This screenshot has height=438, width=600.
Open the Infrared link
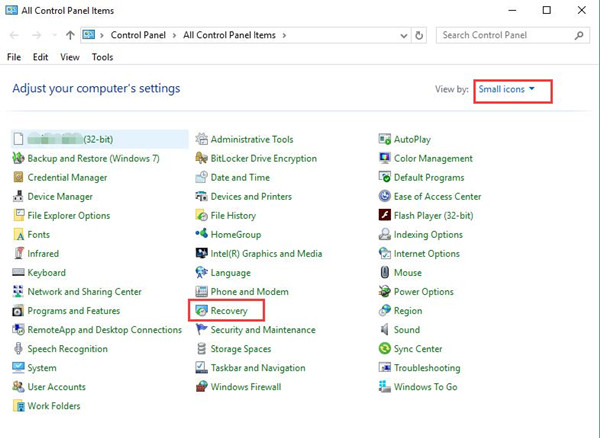point(43,254)
